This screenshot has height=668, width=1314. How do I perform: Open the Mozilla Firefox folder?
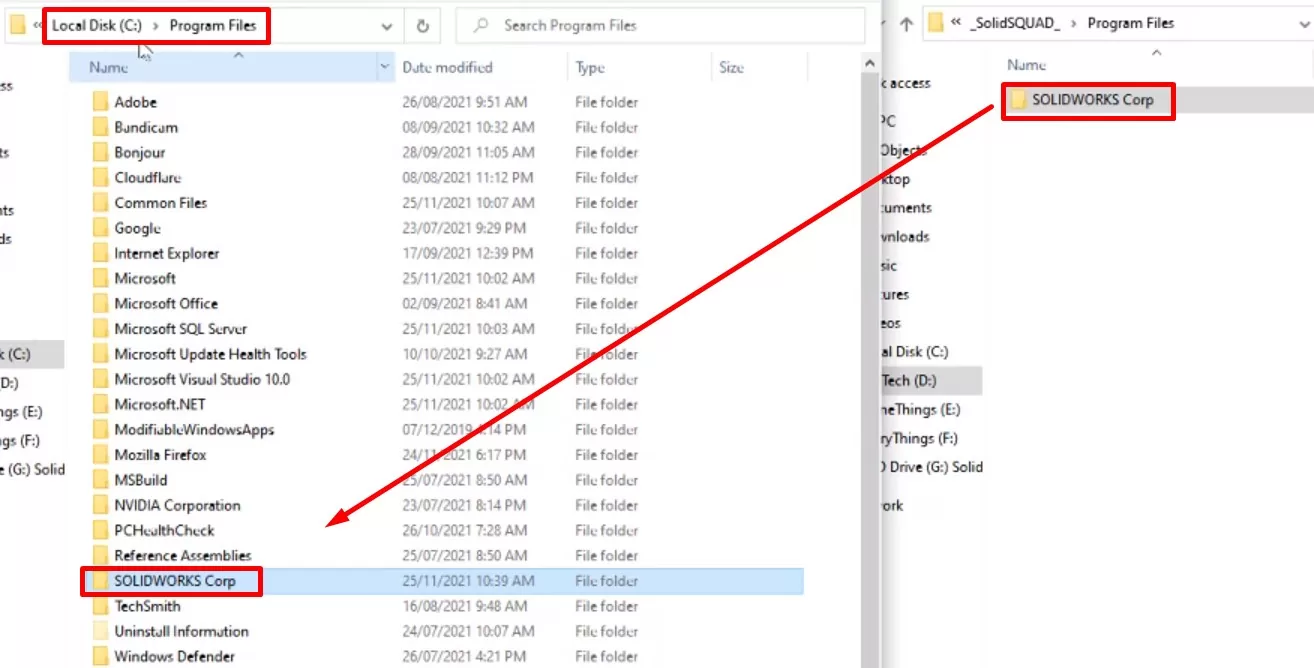point(158,454)
